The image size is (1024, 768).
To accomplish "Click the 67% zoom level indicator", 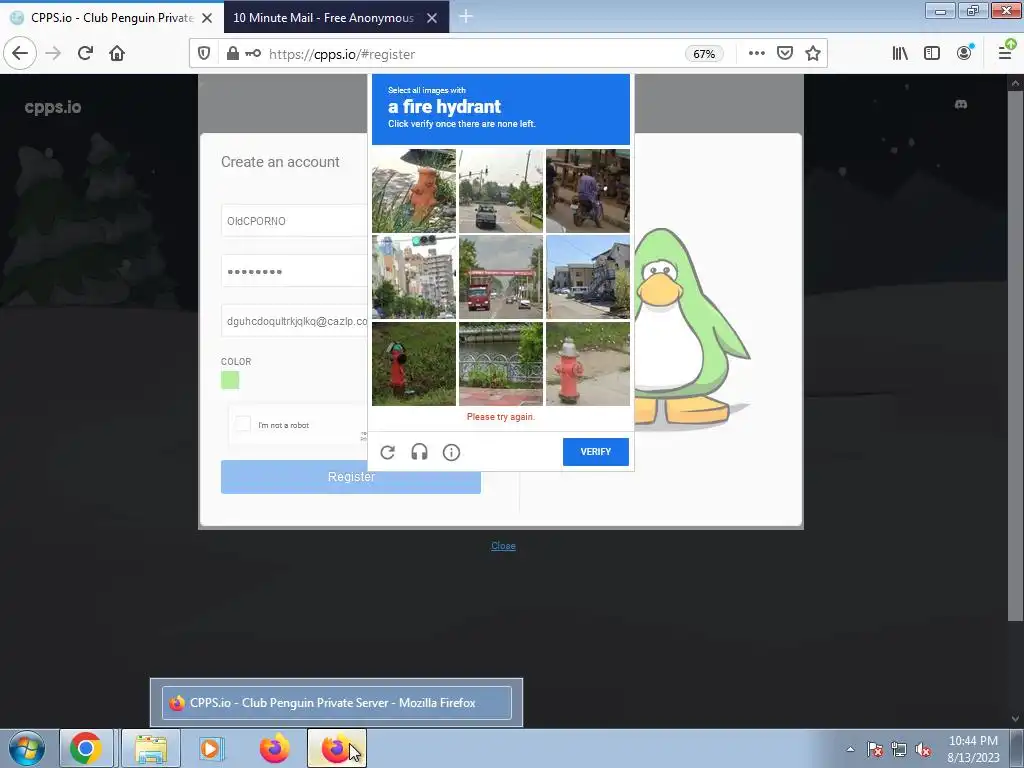I will point(703,54).
